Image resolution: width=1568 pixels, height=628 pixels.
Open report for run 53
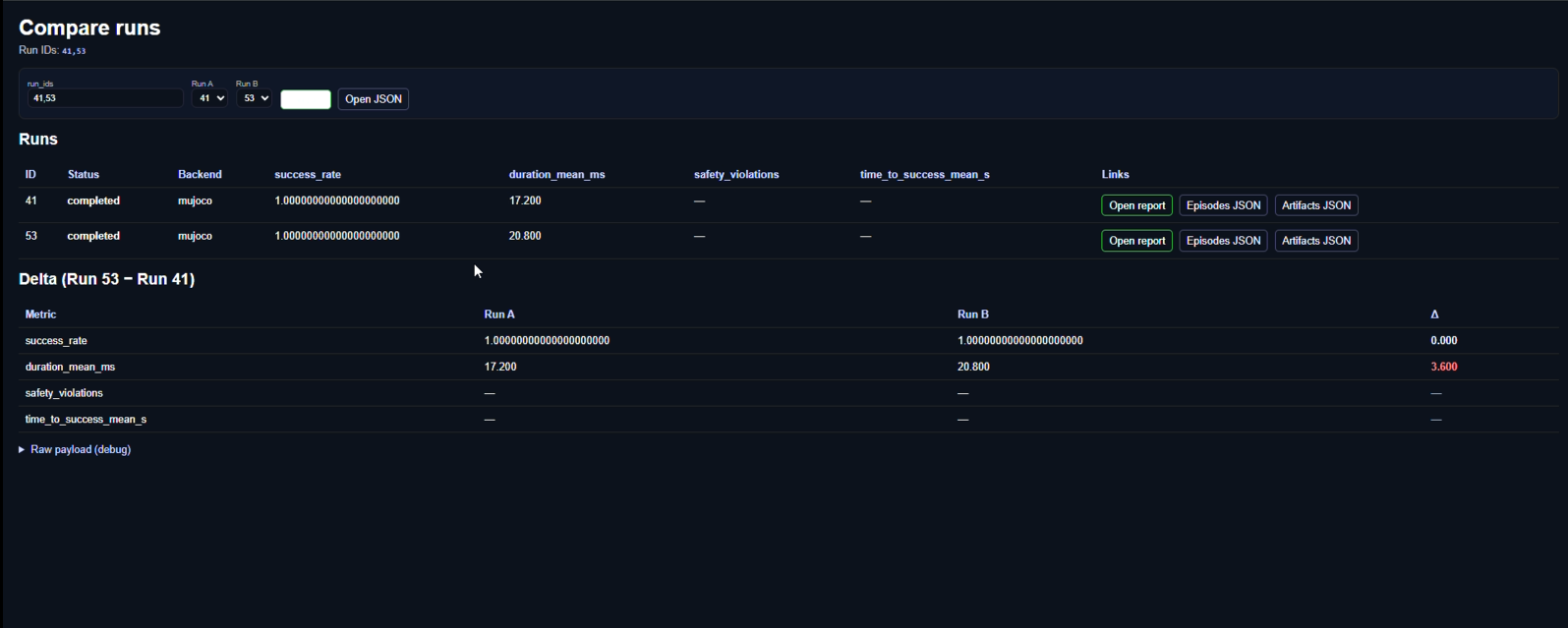[x=1136, y=241]
